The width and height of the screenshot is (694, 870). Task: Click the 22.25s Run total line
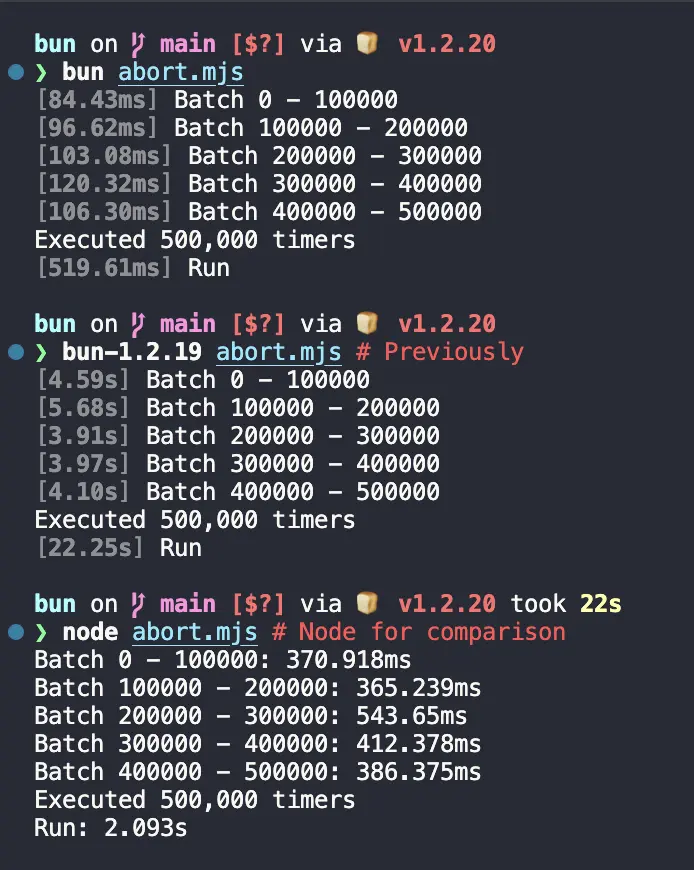click(x=119, y=548)
